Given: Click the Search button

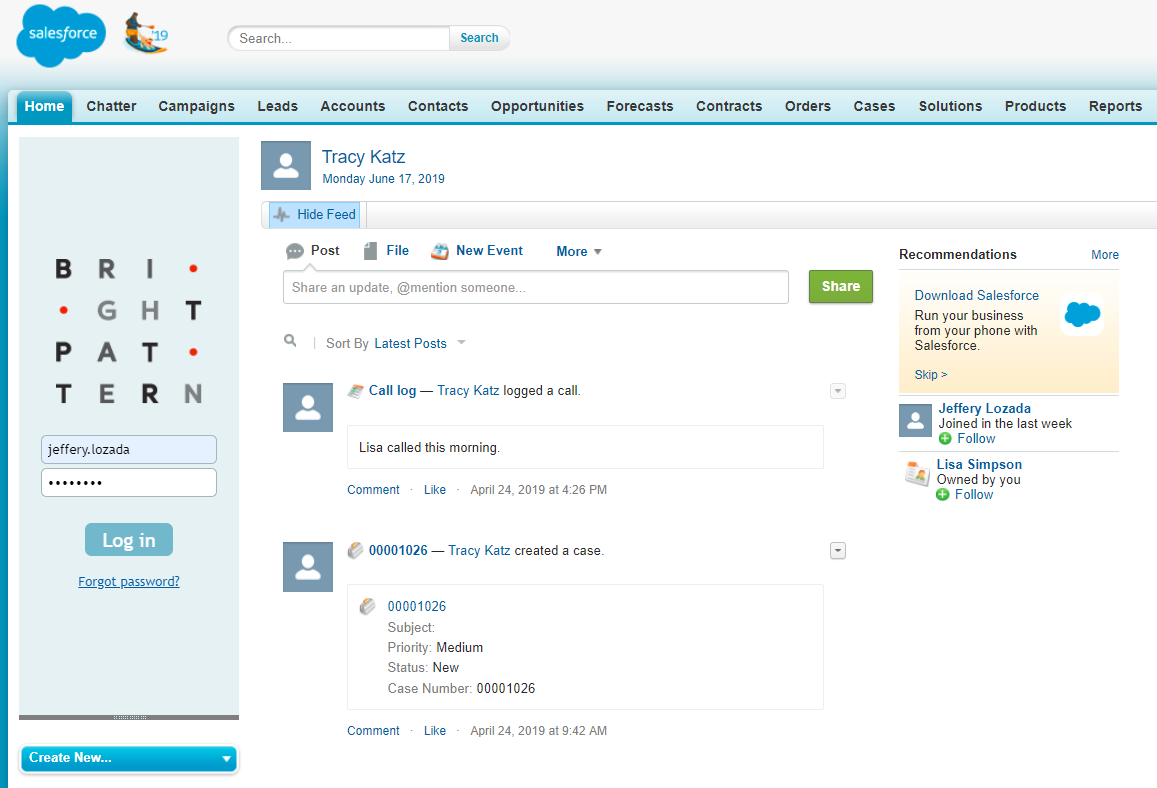Looking at the screenshot, I should click(479, 38).
